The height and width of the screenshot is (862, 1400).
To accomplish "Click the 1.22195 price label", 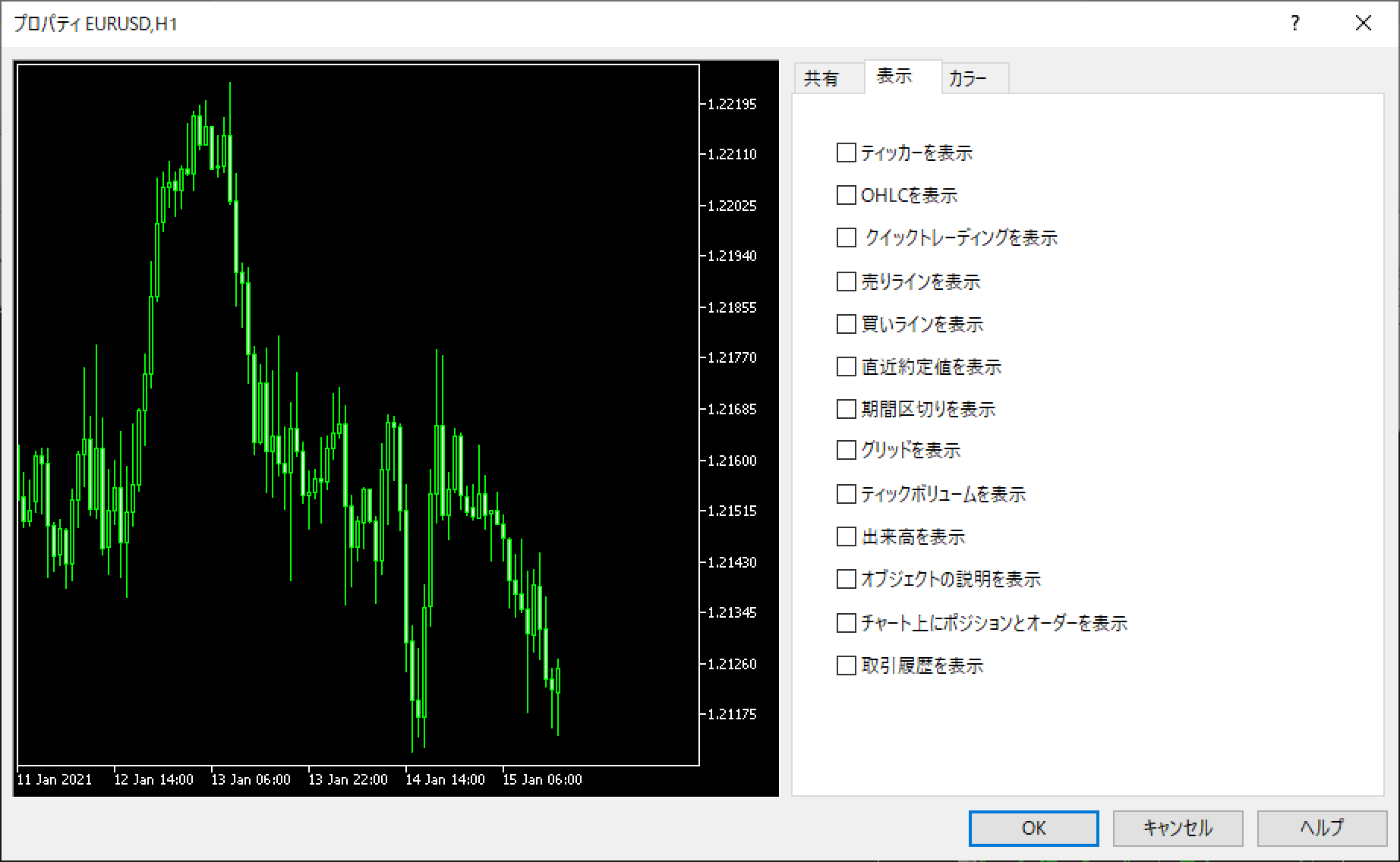I will [x=732, y=105].
